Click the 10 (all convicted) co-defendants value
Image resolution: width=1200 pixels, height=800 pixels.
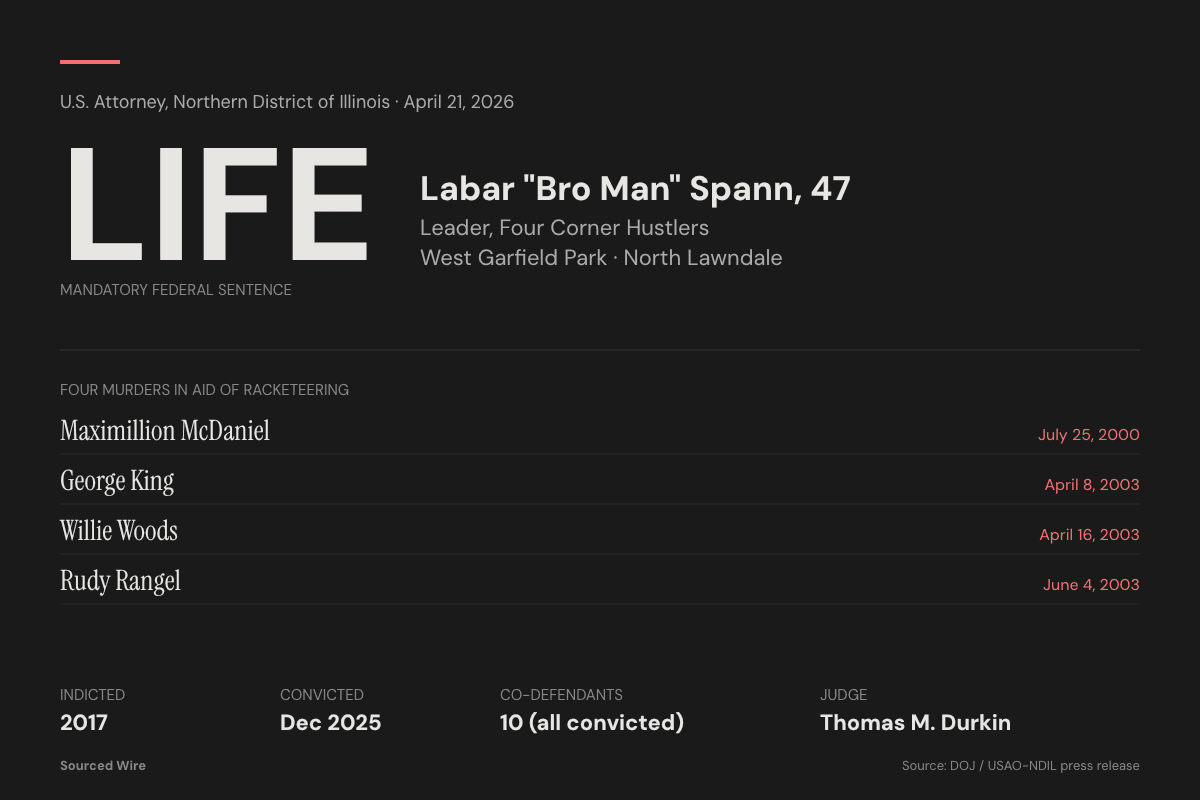tap(592, 723)
